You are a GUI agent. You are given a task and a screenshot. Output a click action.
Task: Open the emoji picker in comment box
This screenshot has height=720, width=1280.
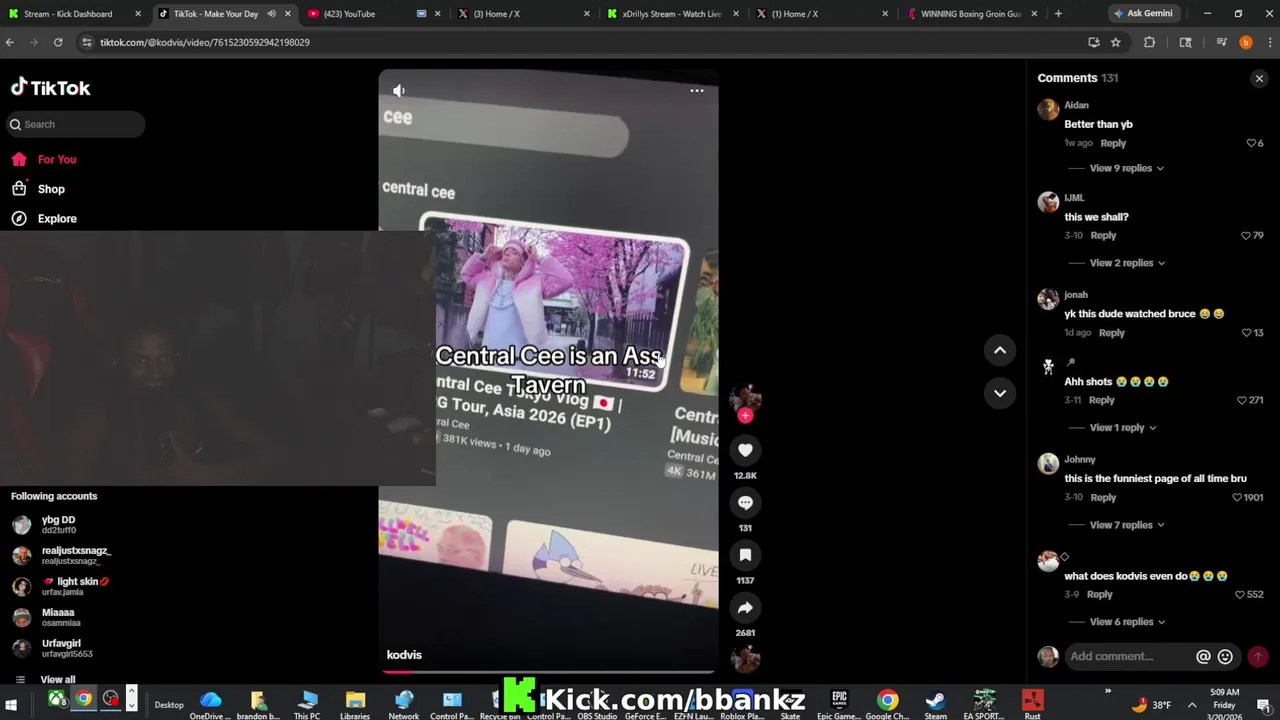click(x=1225, y=657)
